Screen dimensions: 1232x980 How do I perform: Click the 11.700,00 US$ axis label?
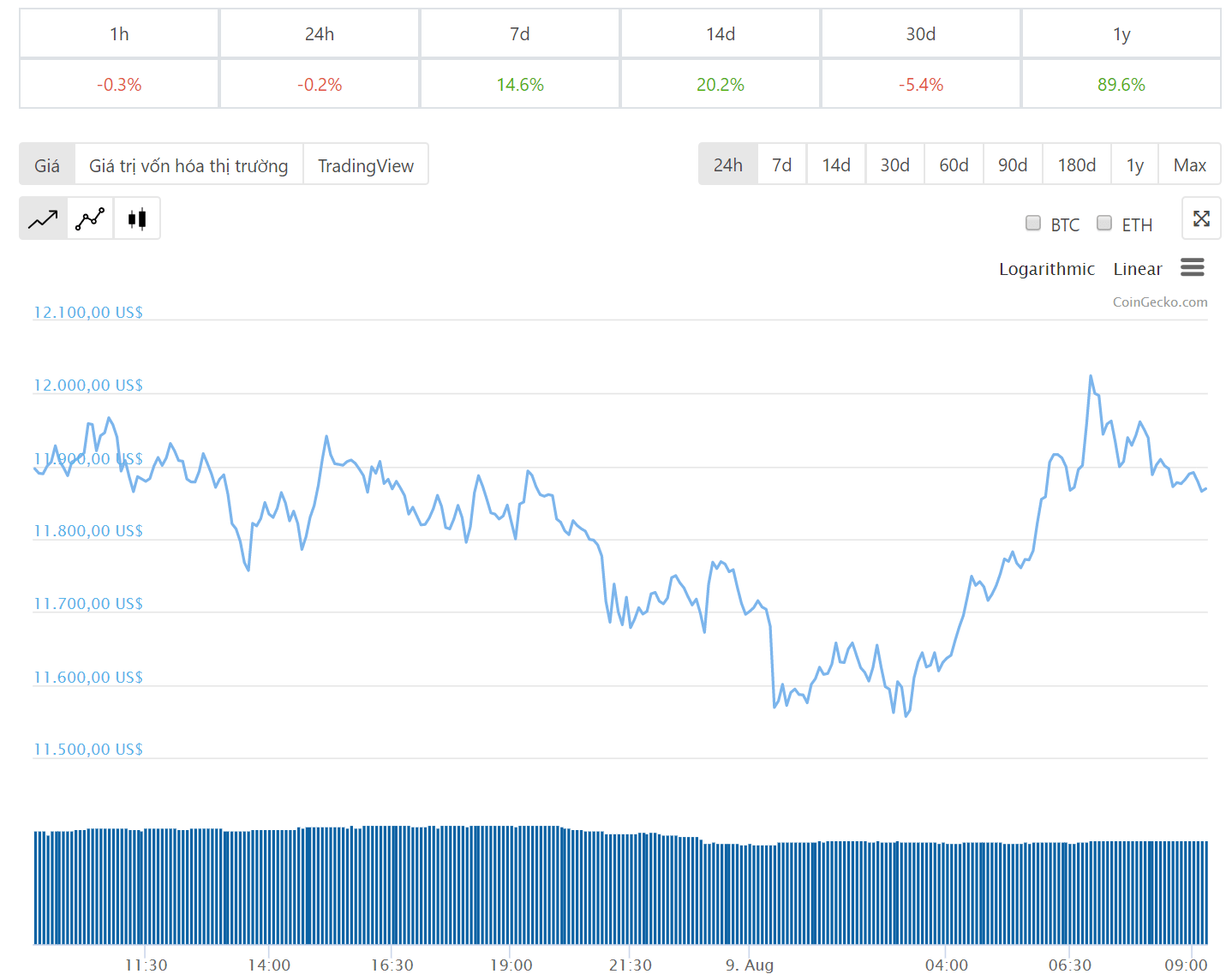(88, 603)
